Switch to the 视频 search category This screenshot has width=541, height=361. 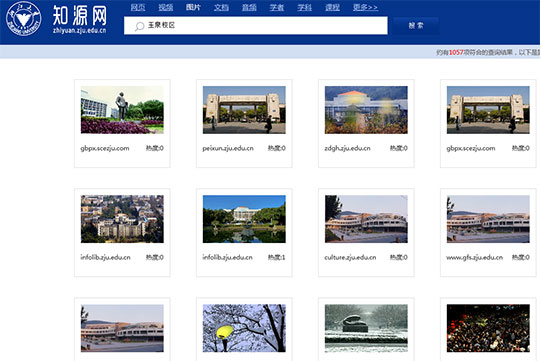point(166,7)
